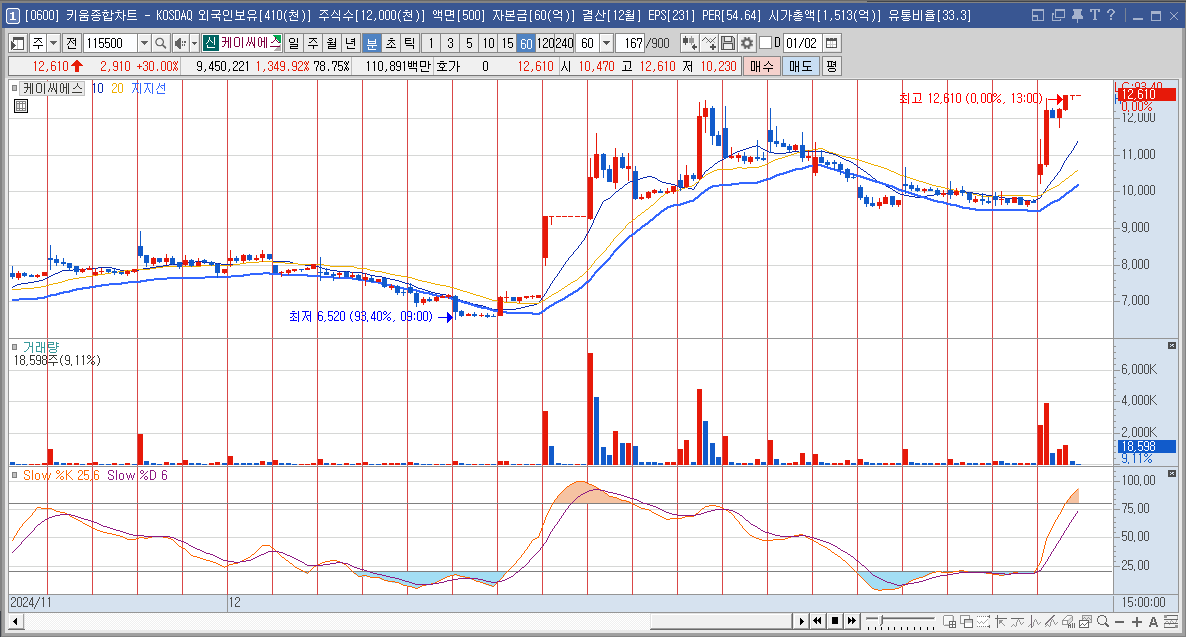This screenshot has width=1186, height=637.
Task: Click the screen layout icon in title bar
Action: pos(1038,15)
